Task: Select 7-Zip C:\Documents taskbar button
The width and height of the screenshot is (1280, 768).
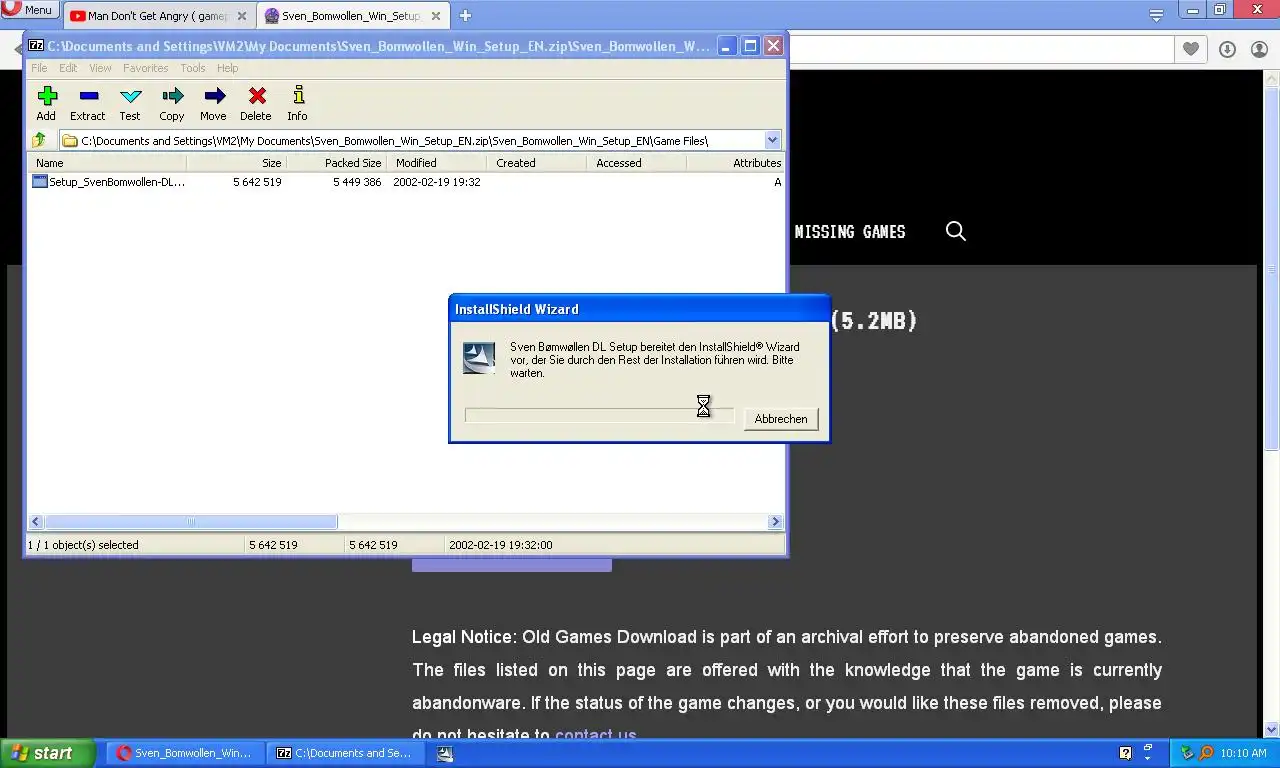Action: click(346, 753)
